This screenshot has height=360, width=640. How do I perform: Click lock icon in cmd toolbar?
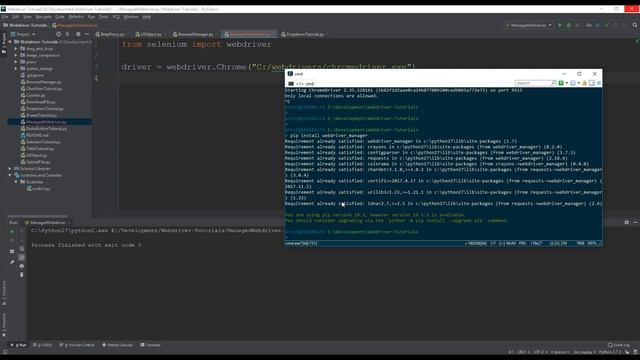tap(584, 83)
